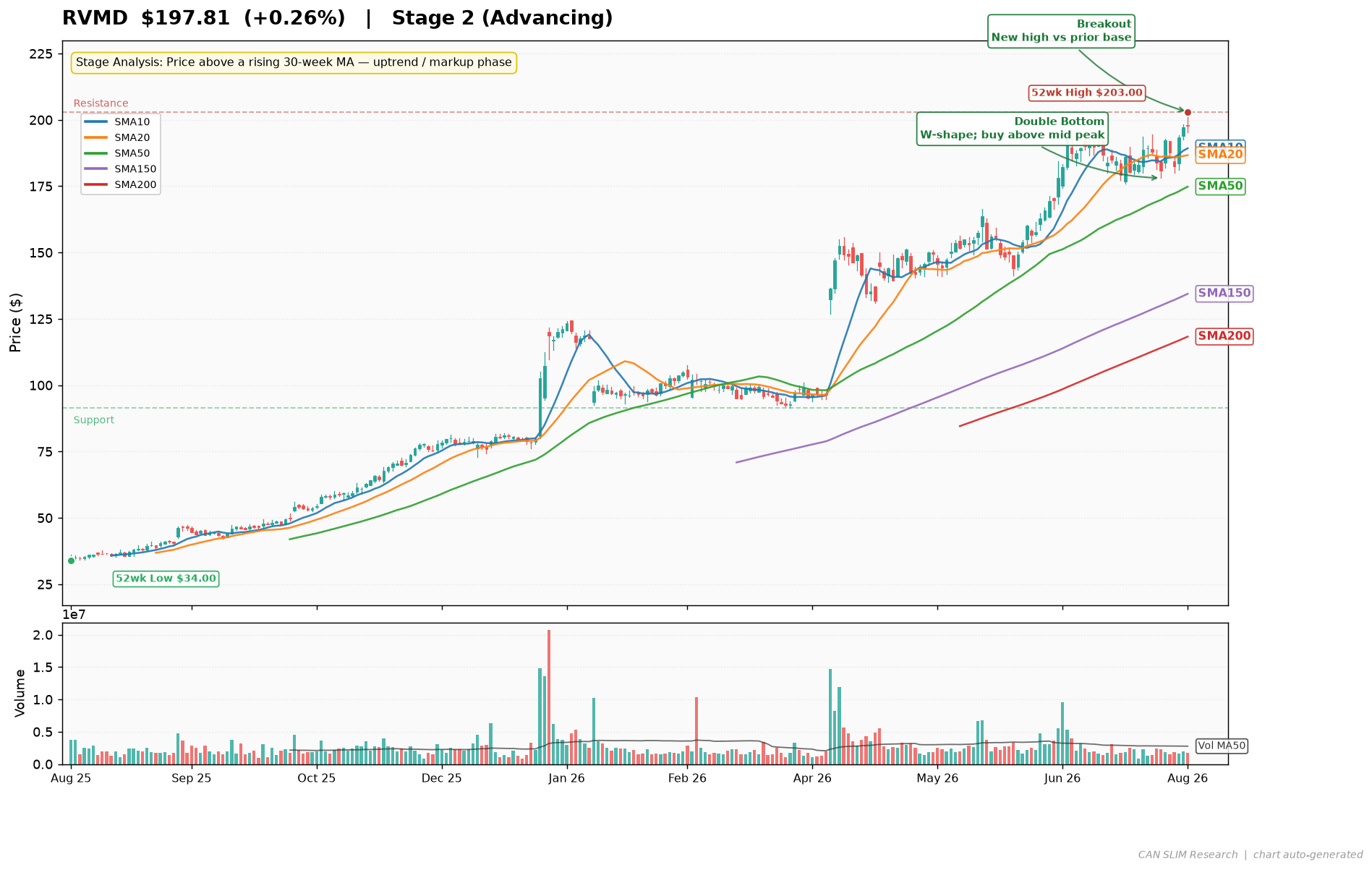The image size is (1372, 870).
Task: Click the 1e7 volume scale multiplier
Action: [75, 615]
